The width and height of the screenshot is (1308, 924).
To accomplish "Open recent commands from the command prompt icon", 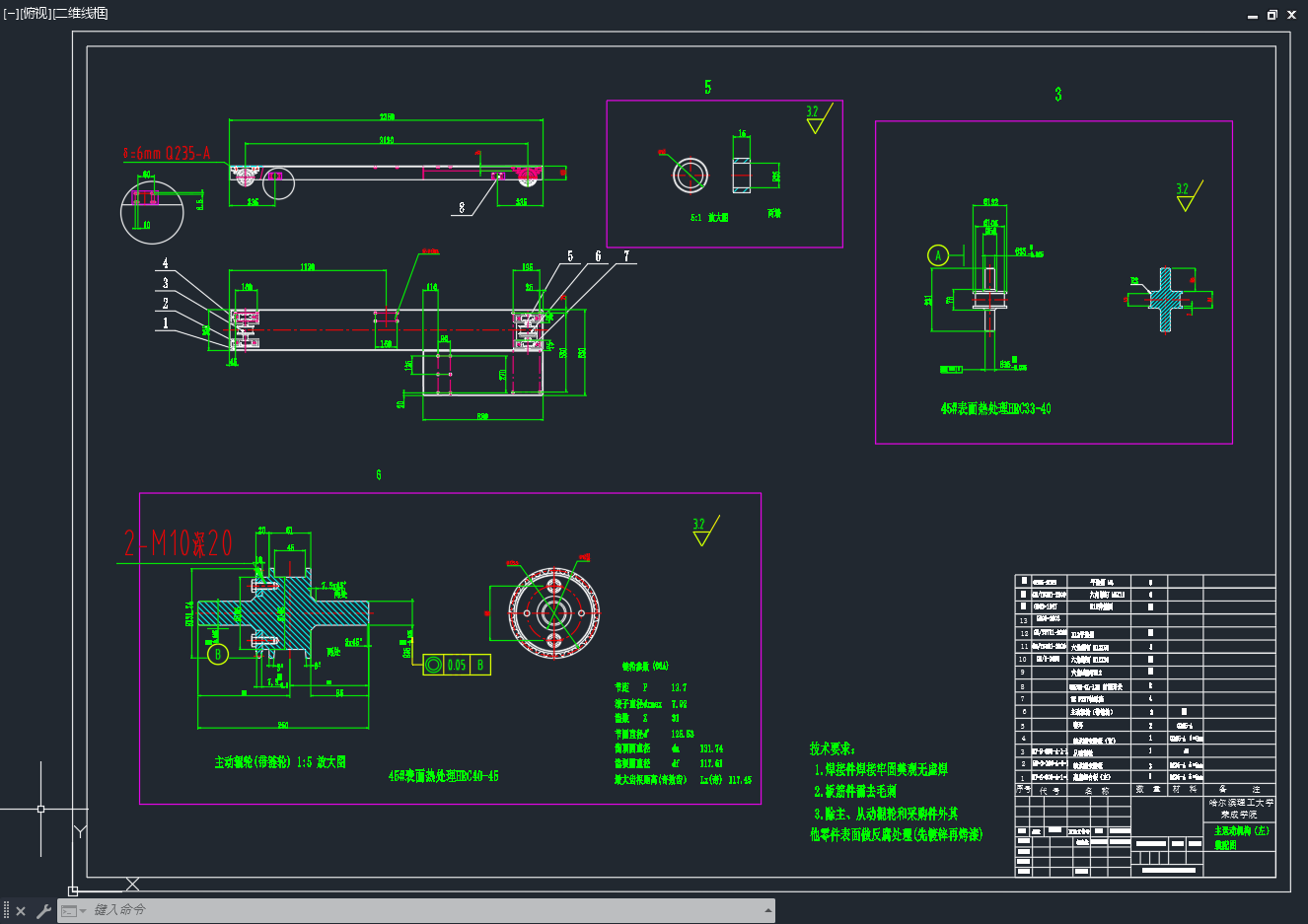I will tap(73, 911).
